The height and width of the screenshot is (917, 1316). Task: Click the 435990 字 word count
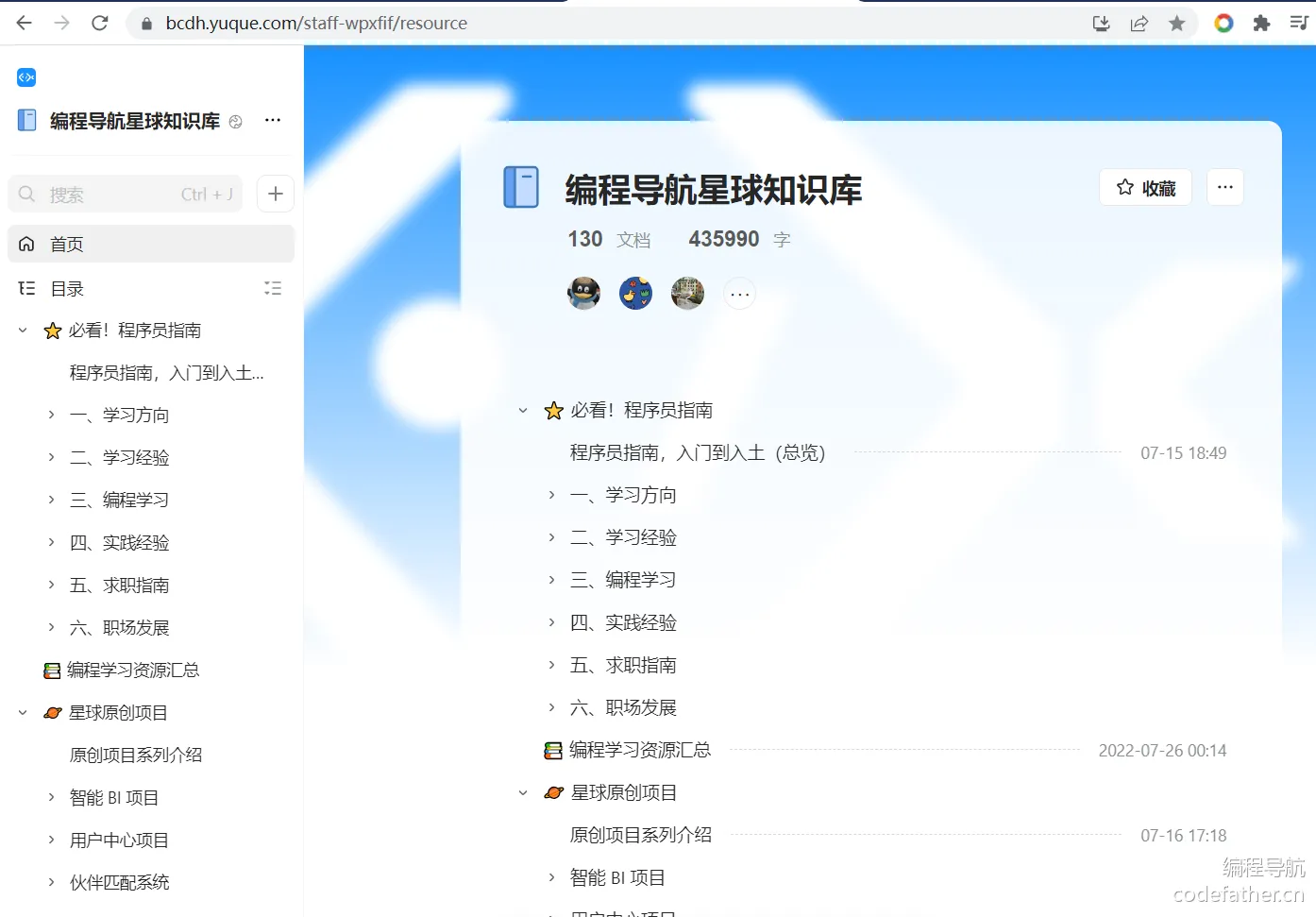[739, 239]
